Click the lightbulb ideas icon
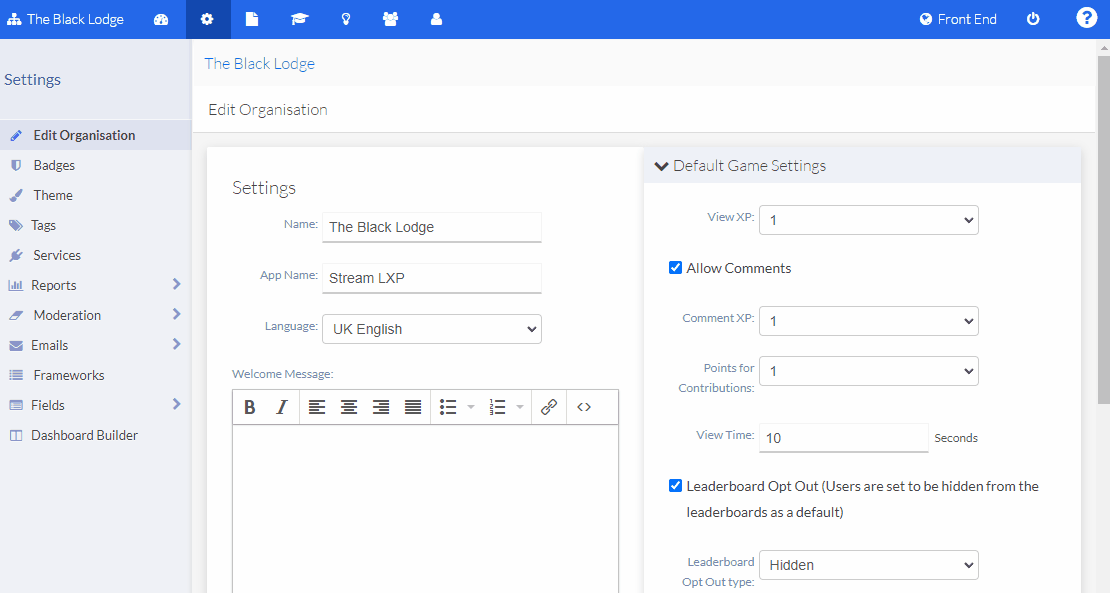Viewport: 1110px width, 593px height. coord(345,19)
